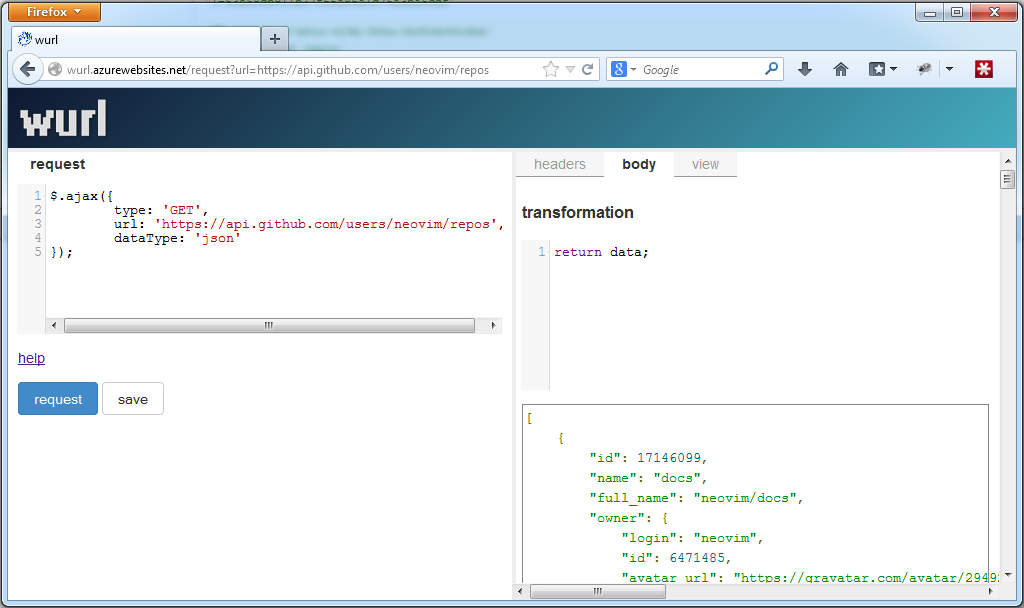
Task: Click the page vertical scrollbar up arrow
Action: [1007, 161]
